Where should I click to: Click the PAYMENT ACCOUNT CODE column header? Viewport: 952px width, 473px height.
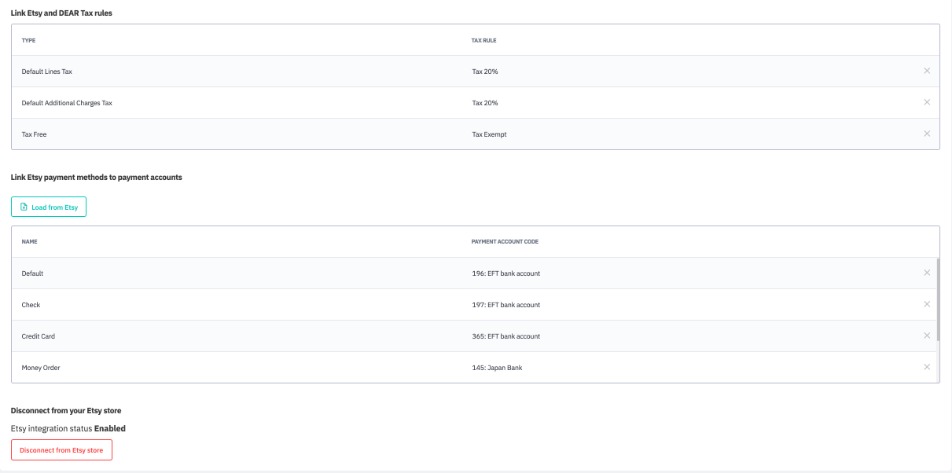click(x=505, y=242)
